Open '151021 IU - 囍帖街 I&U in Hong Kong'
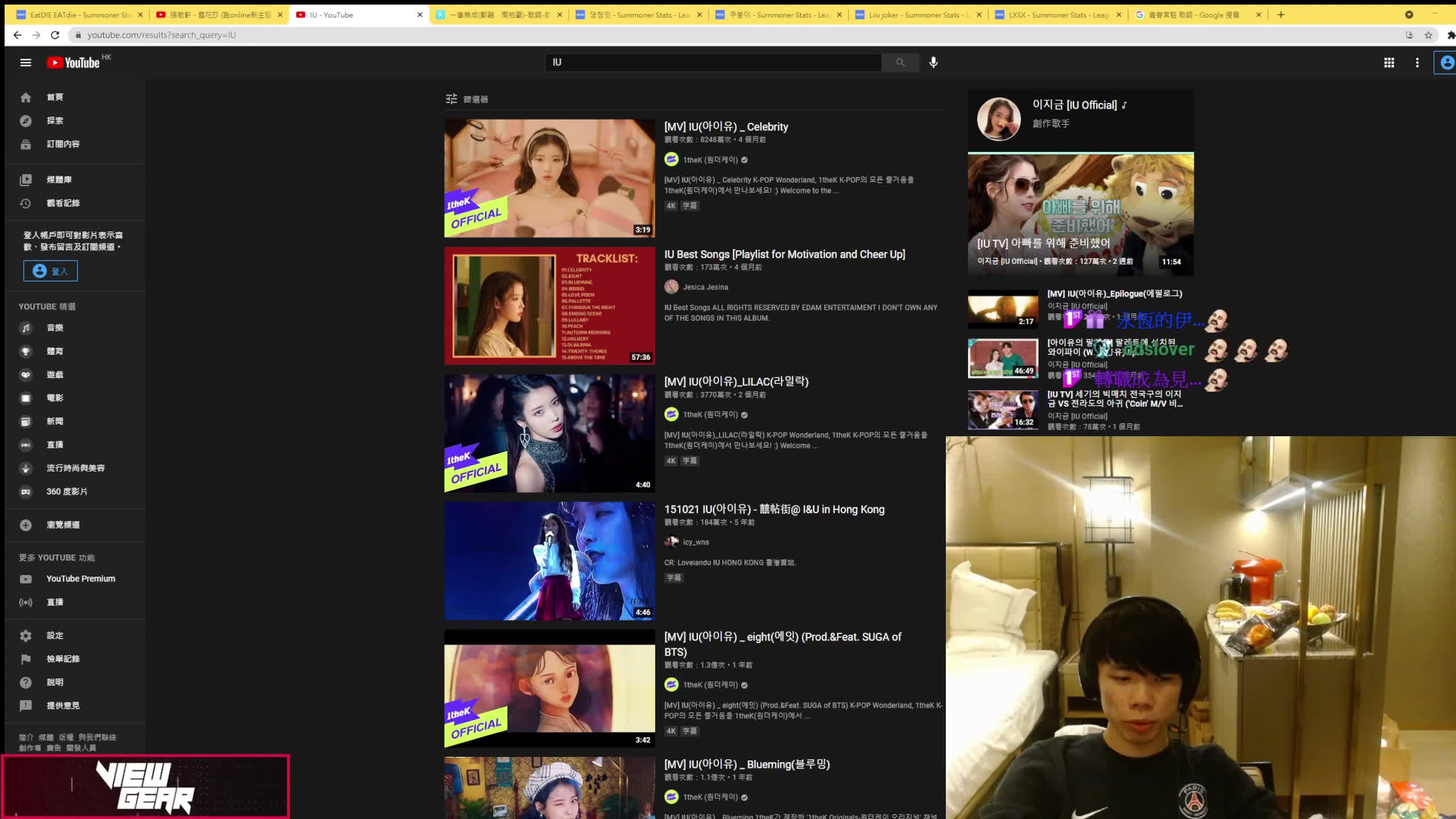The height and width of the screenshot is (819, 1456). [x=775, y=509]
